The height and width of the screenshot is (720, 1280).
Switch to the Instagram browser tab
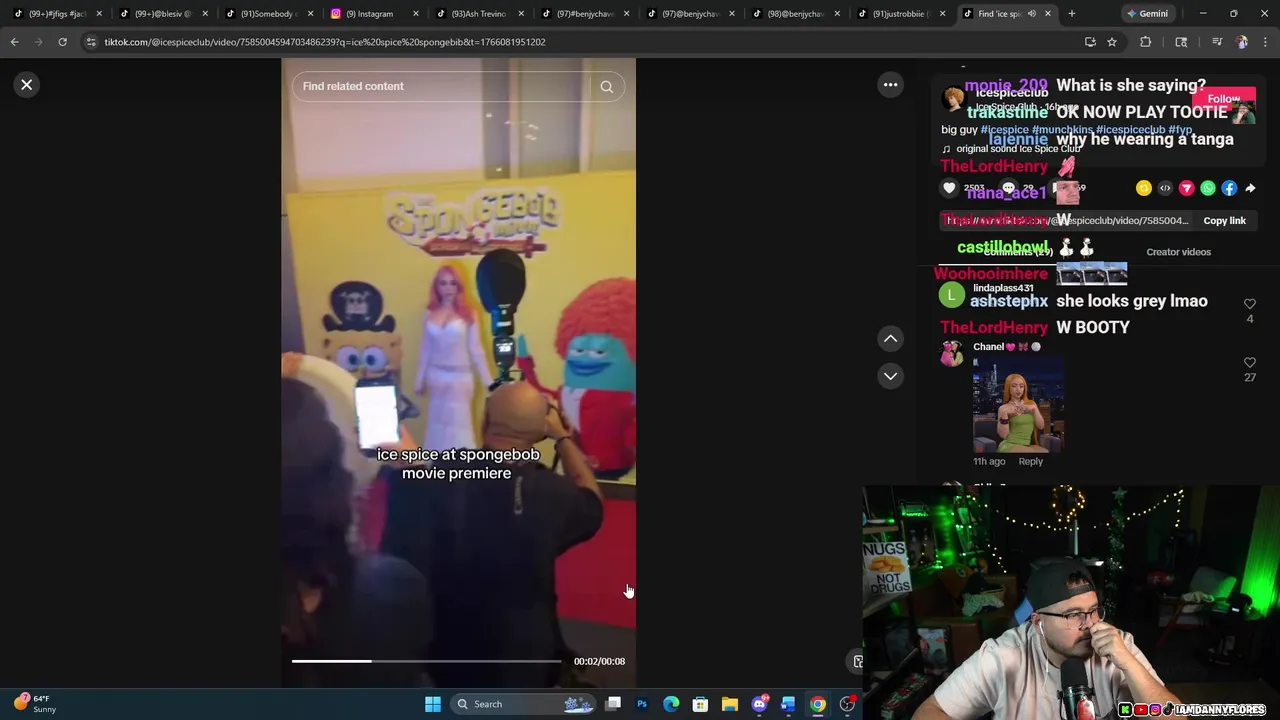click(x=375, y=14)
